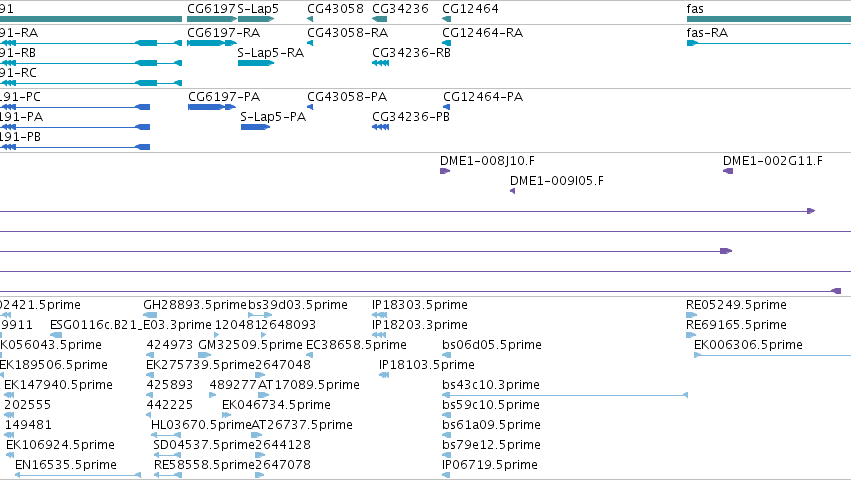851x480 pixels.
Task: Select the S-Lap5-PA protein bar
Action: coord(256,127)
